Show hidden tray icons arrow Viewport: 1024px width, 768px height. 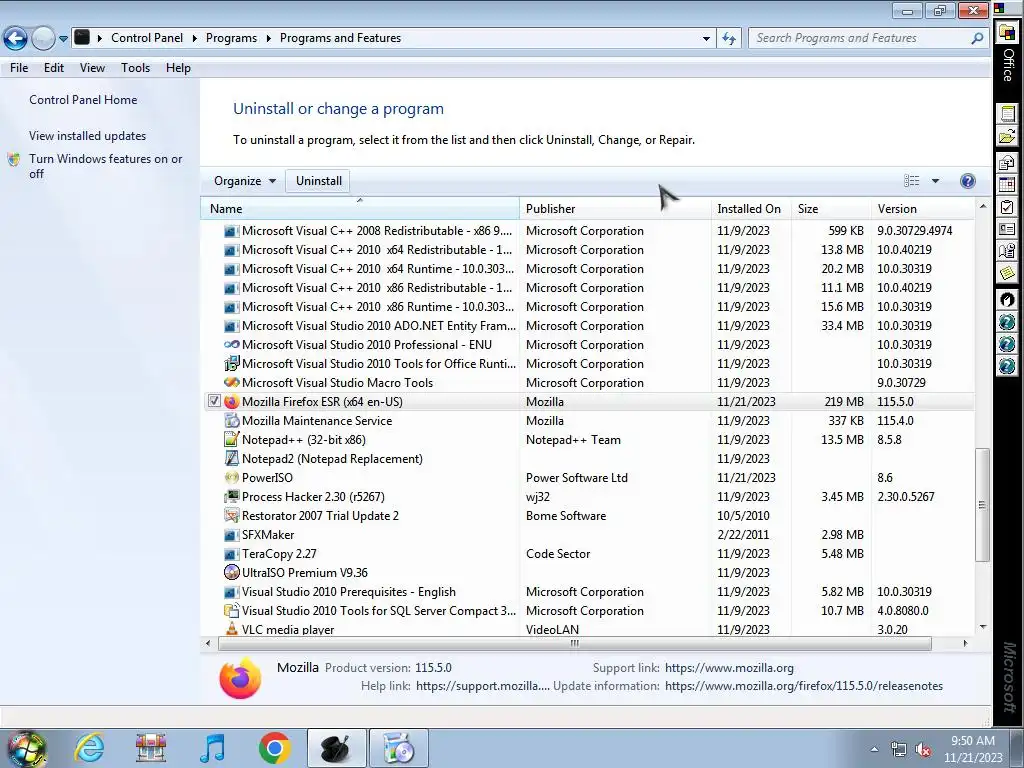click(874, 749)
